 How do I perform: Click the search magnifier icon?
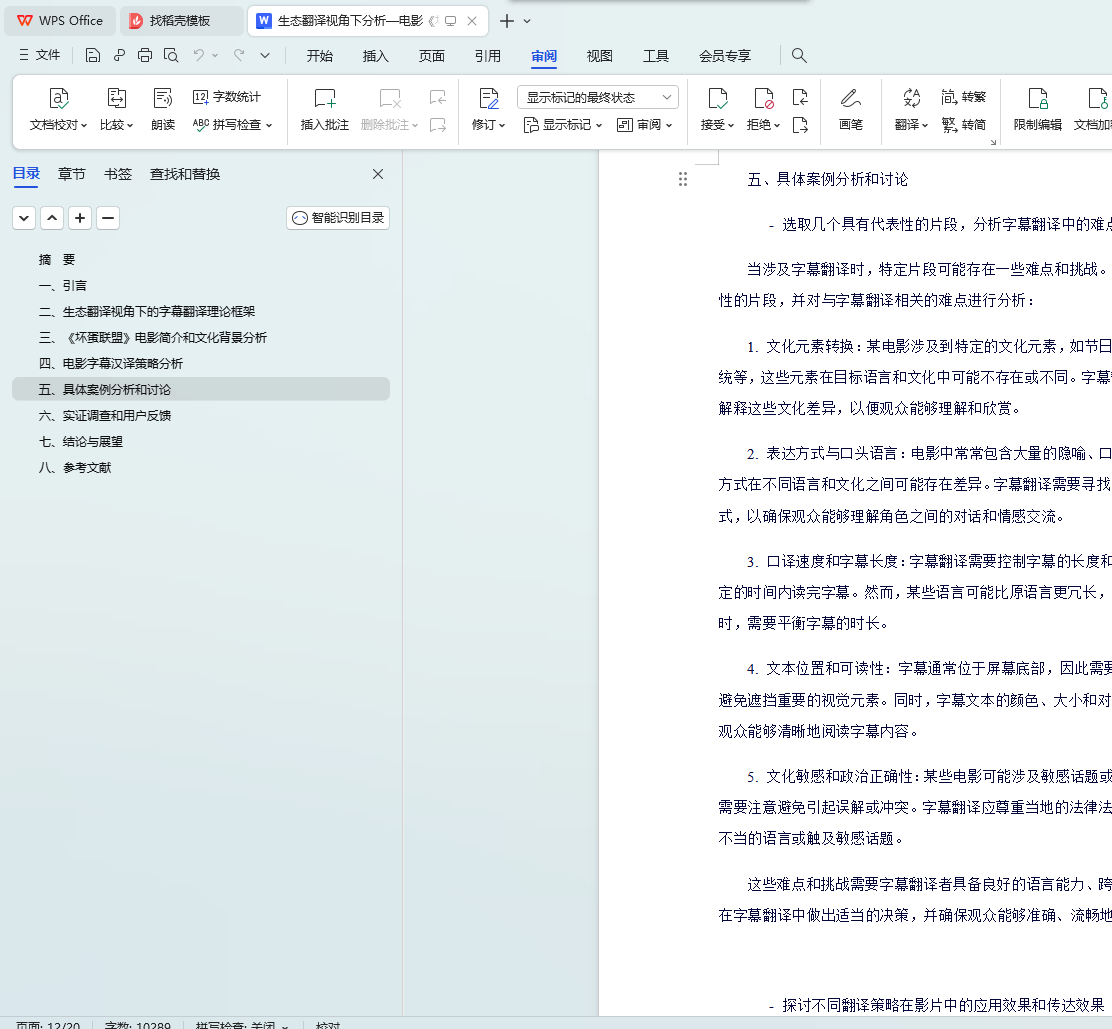pyautogui.click(x=799, y=55)
